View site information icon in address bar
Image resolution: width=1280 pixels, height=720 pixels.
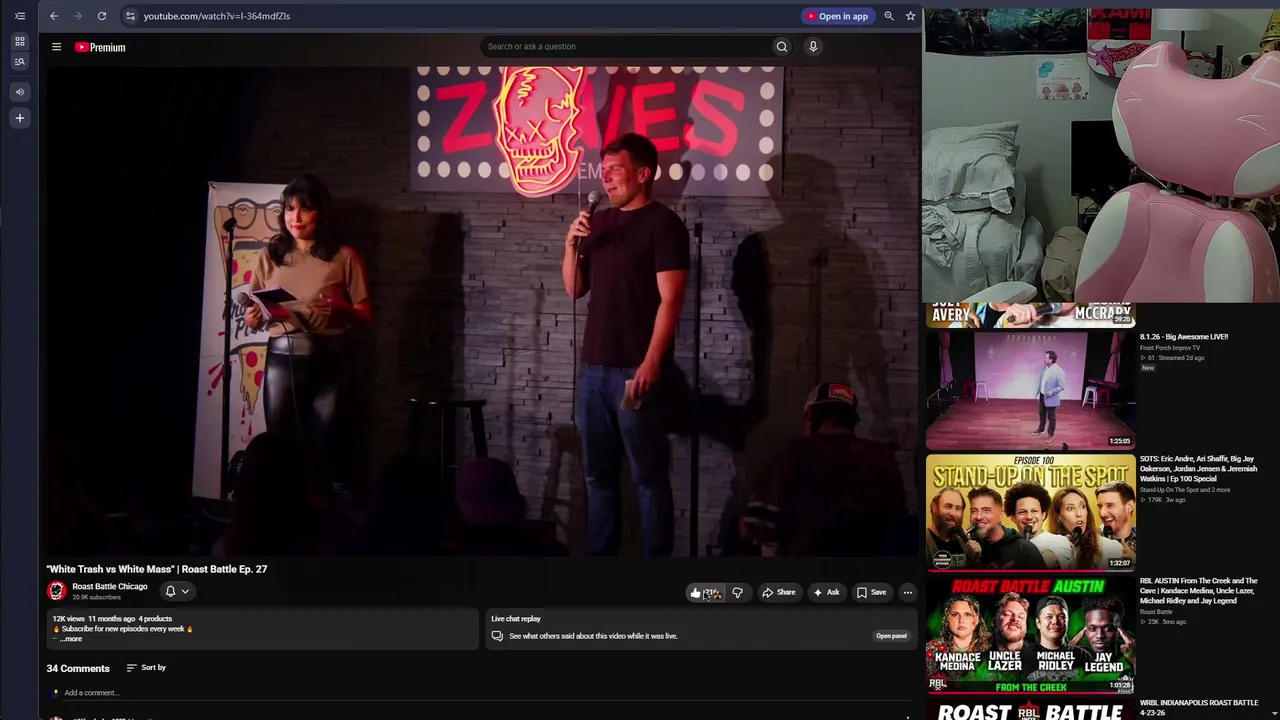(130, 16)
